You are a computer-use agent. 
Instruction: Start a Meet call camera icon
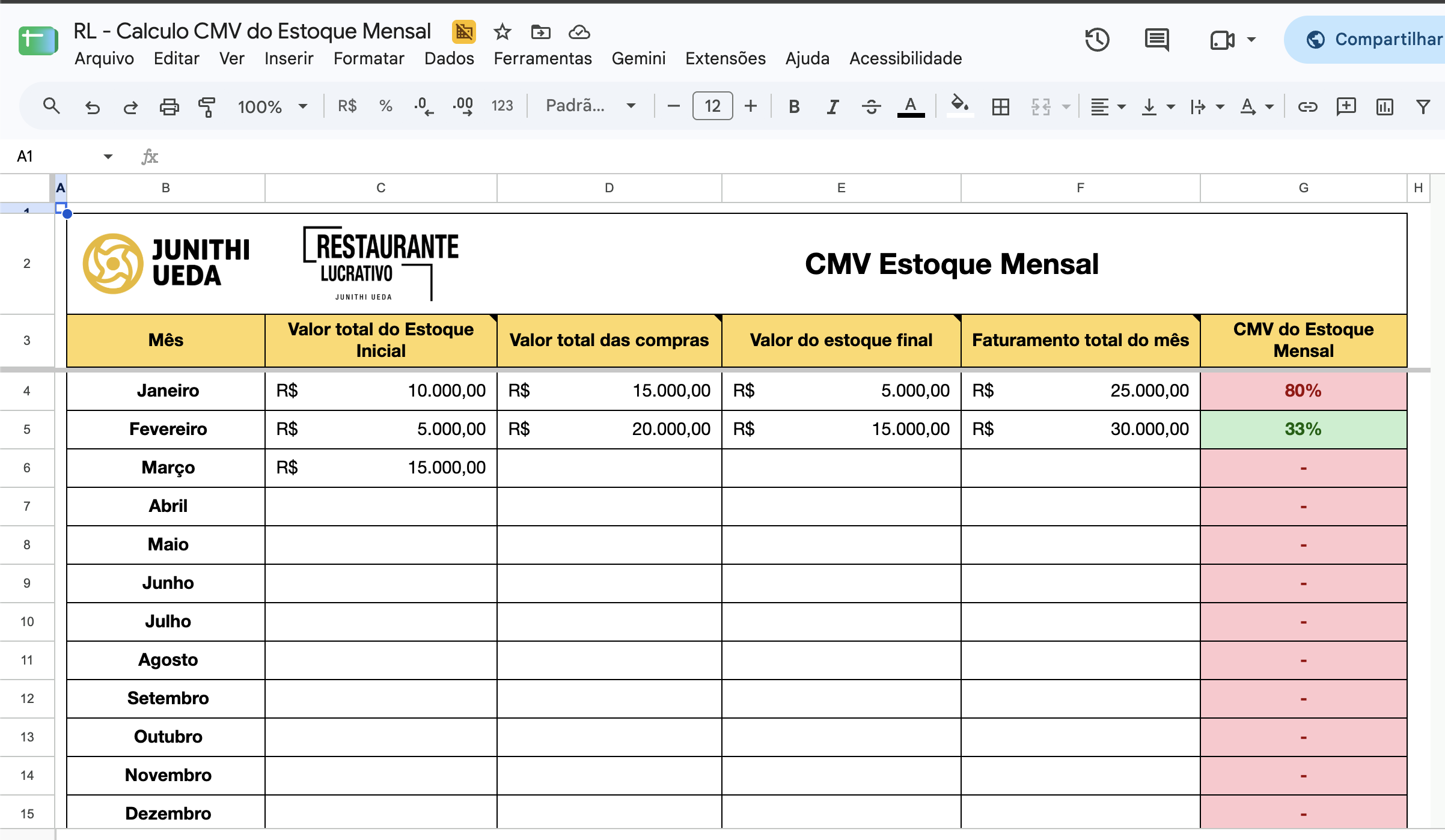(x=1222, y=40)
